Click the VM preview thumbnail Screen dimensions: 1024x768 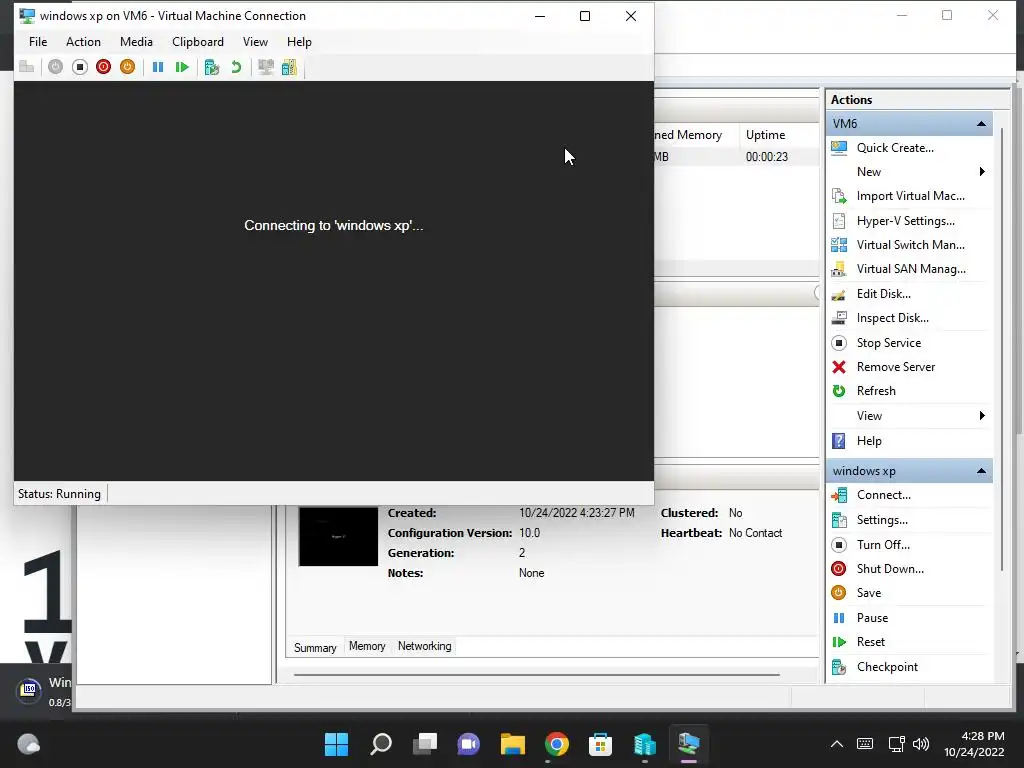(x=338, y=536)
